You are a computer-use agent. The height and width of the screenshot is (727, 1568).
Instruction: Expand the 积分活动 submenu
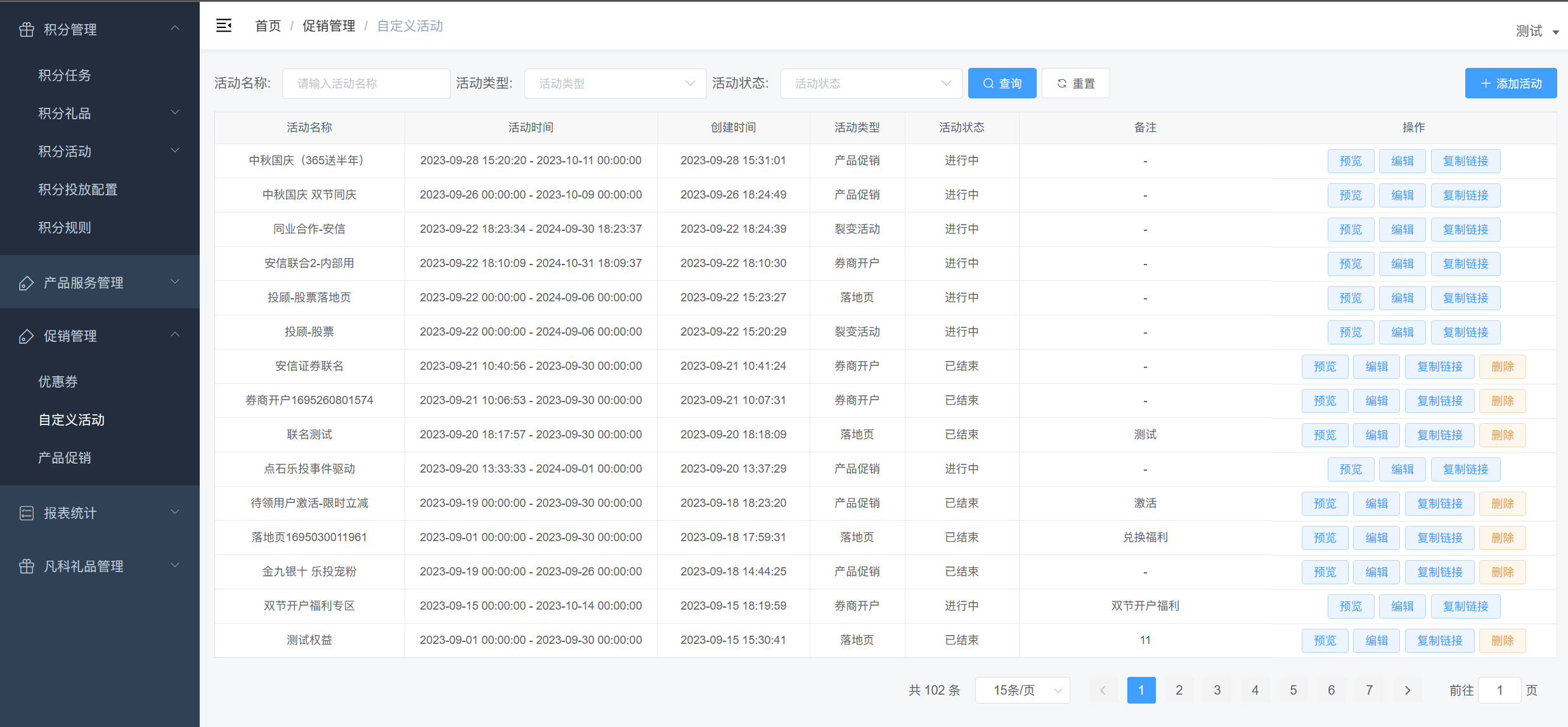[175, 150]
